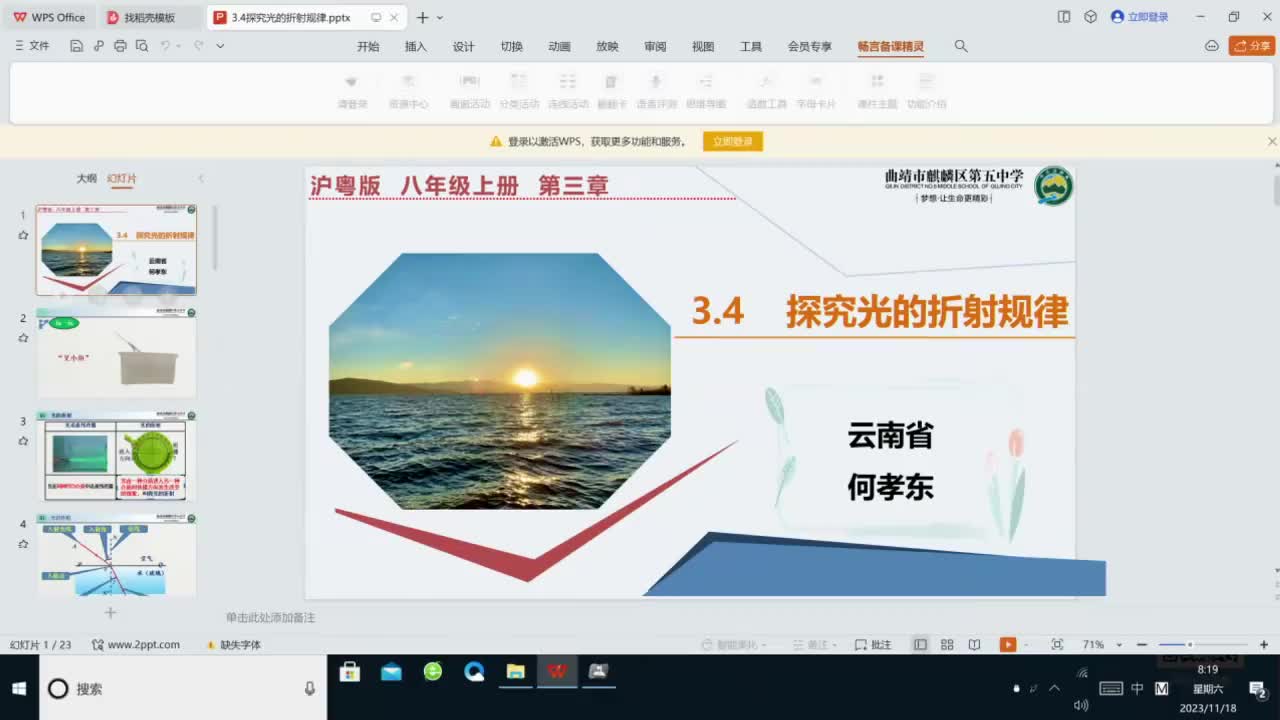This screenshot has height=720, width=1280.
Task: Close the 3.4探究光的折射规律.pptx document tab
Action: click(x=393, y=17)
